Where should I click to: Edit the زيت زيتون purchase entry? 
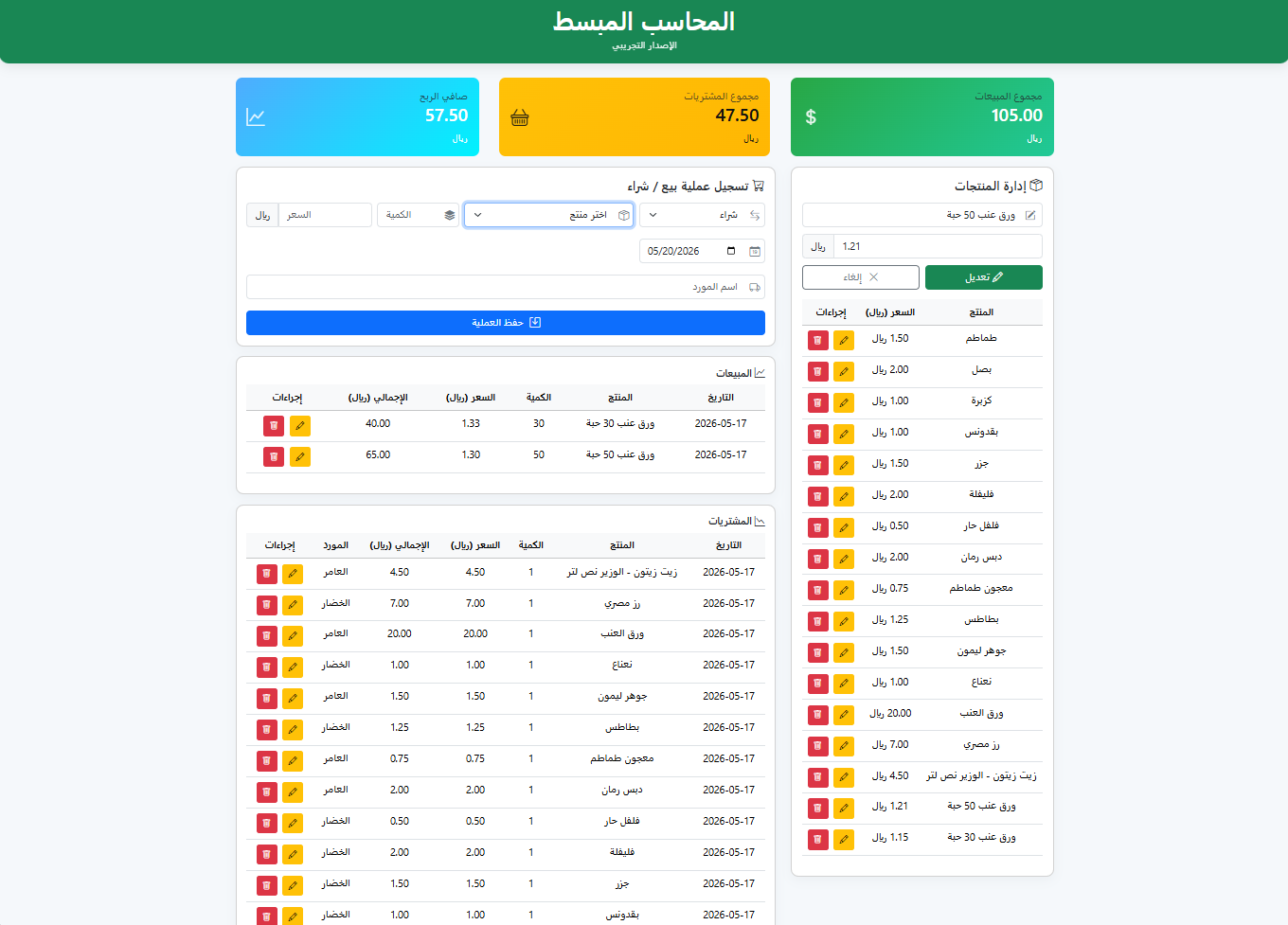pos(293,574)
